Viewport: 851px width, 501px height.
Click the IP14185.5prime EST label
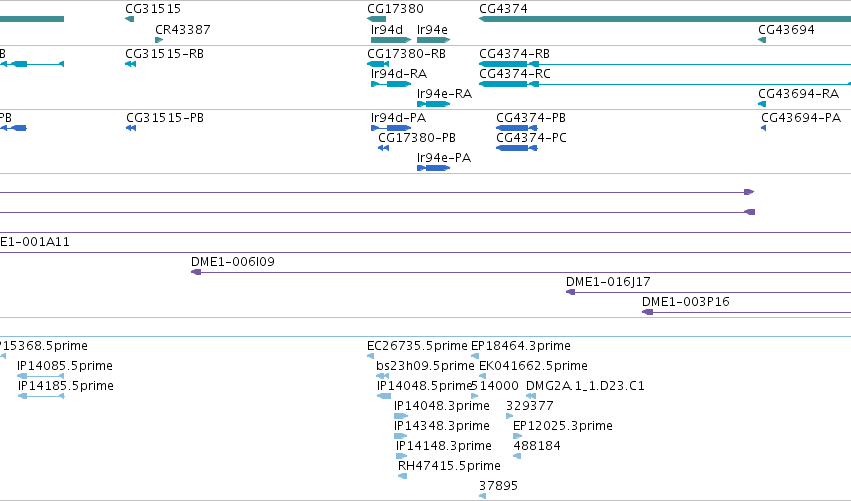coord(66,386)
